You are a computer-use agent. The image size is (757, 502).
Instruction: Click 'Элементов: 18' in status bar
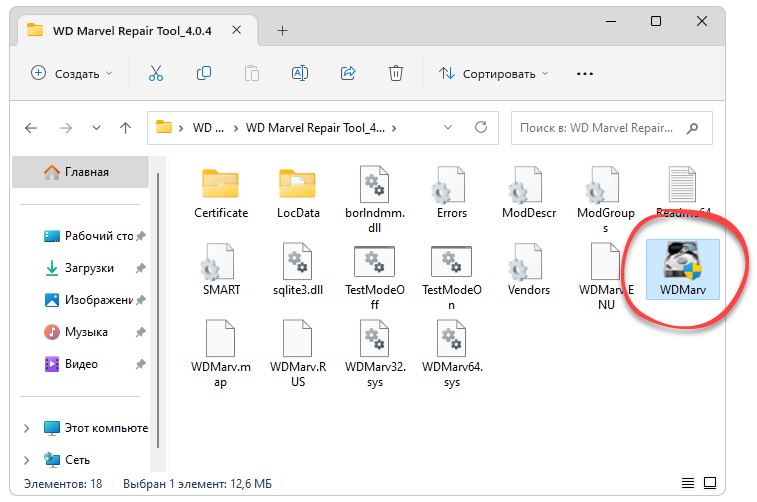tap(63, 483)
